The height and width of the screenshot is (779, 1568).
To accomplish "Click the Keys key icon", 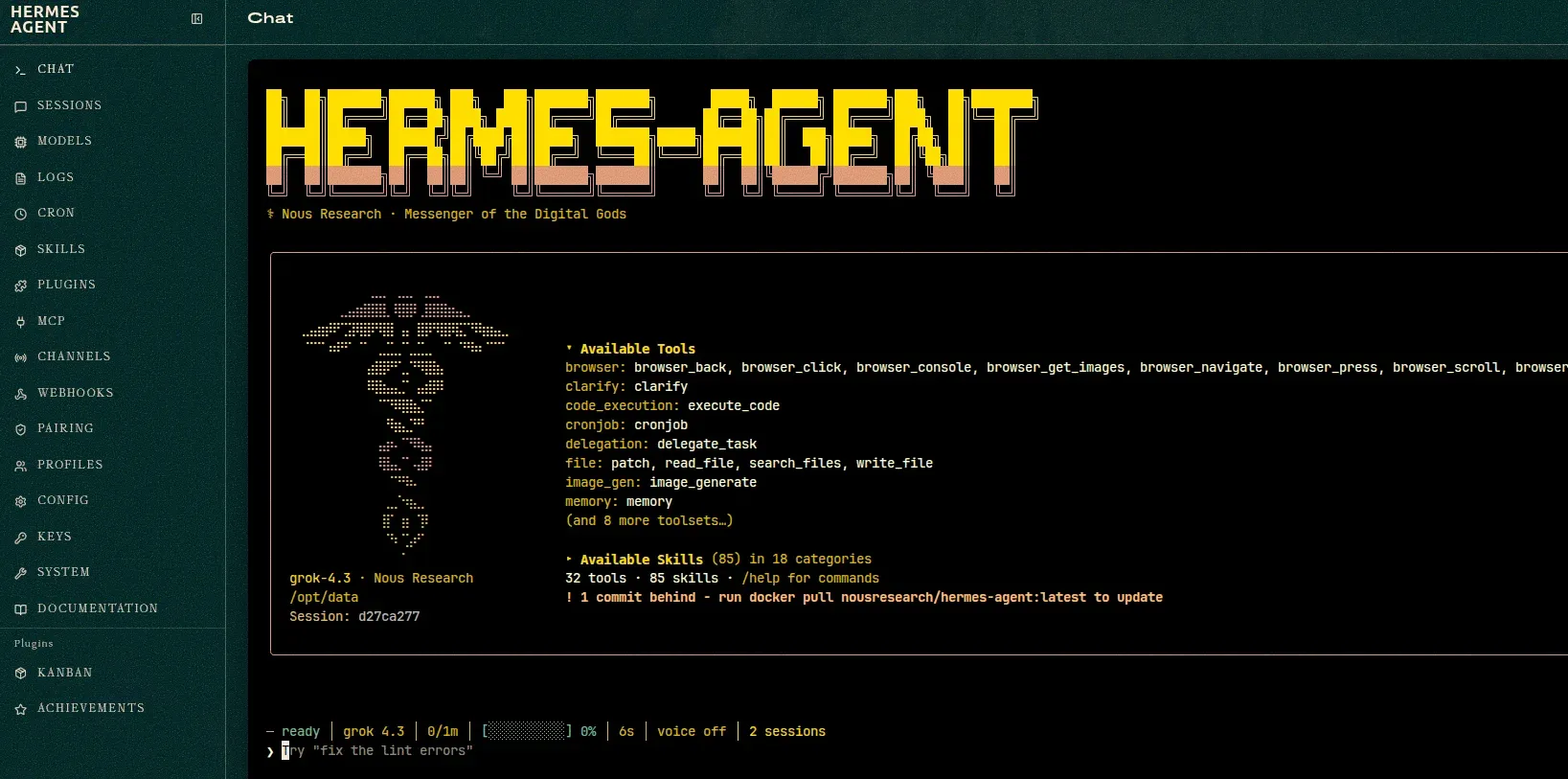I will [x=20, y=538].
